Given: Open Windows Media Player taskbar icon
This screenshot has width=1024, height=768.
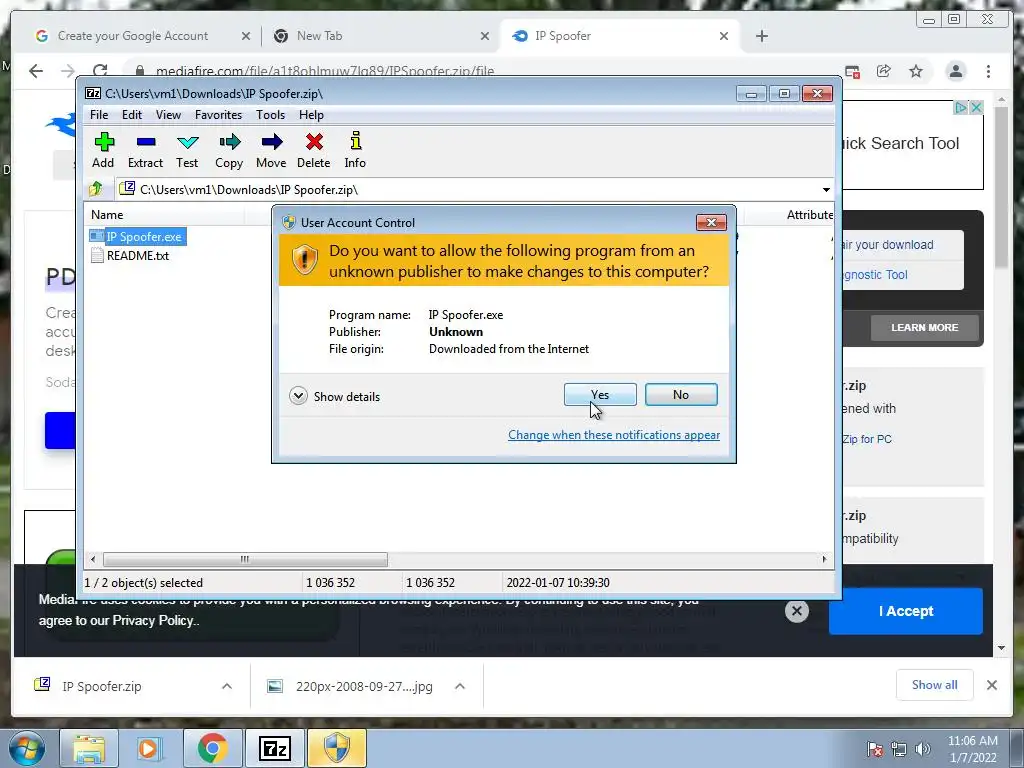Looking at the screenshot, I should (x=149, y=748).
